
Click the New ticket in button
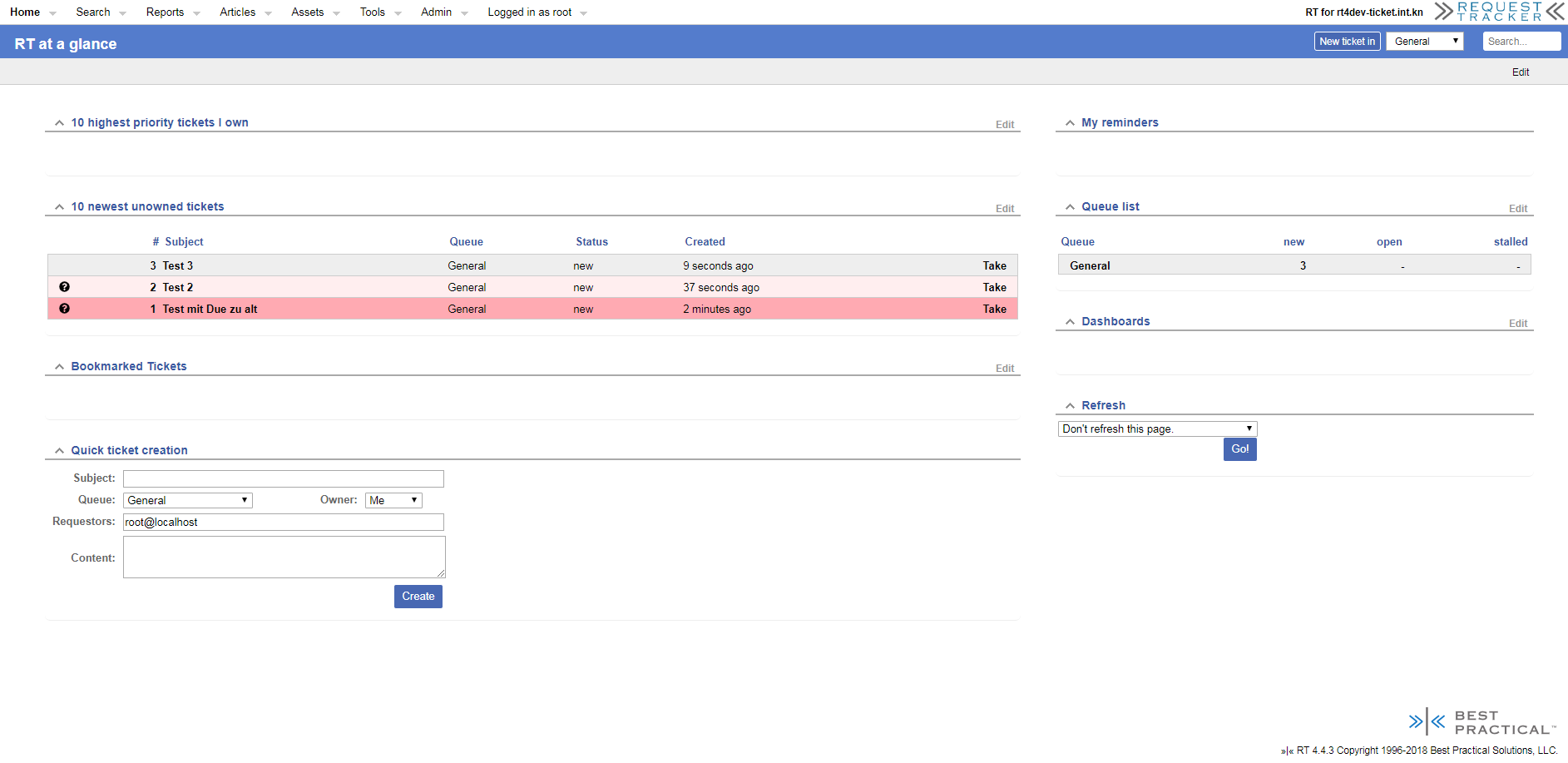[1347, 42]
